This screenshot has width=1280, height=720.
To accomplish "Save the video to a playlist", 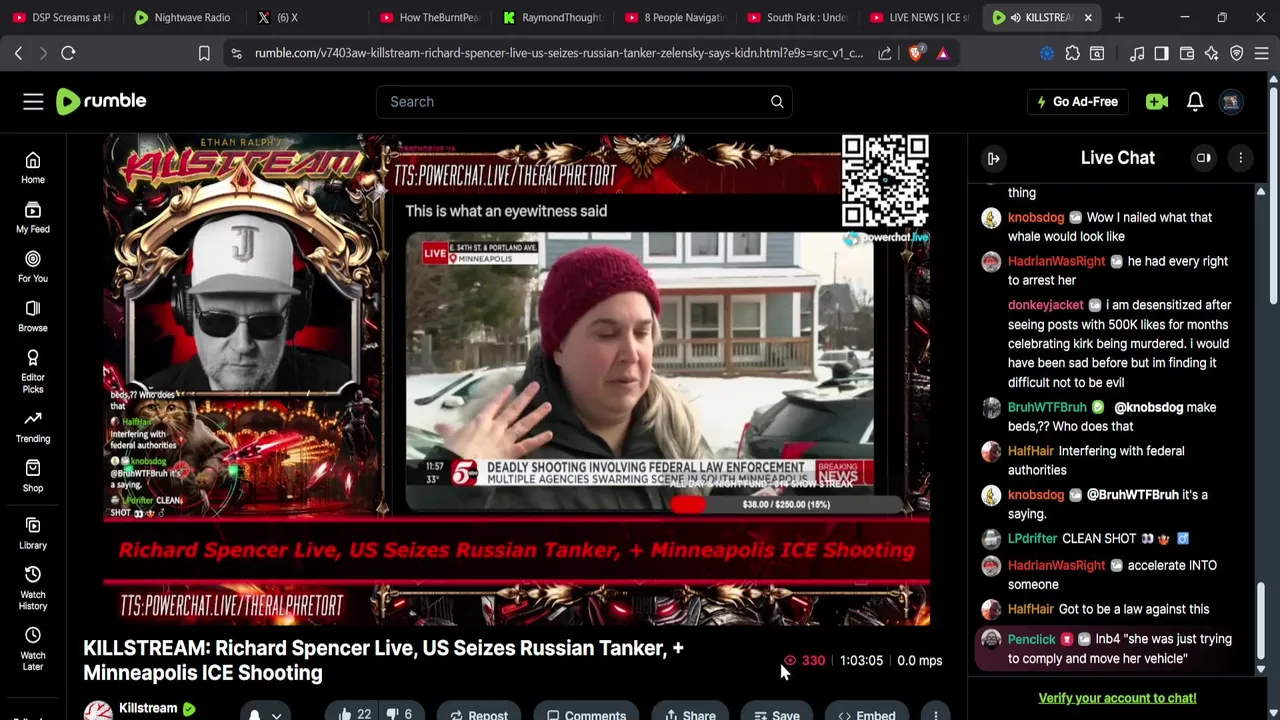I will click(x=776, y=714).
